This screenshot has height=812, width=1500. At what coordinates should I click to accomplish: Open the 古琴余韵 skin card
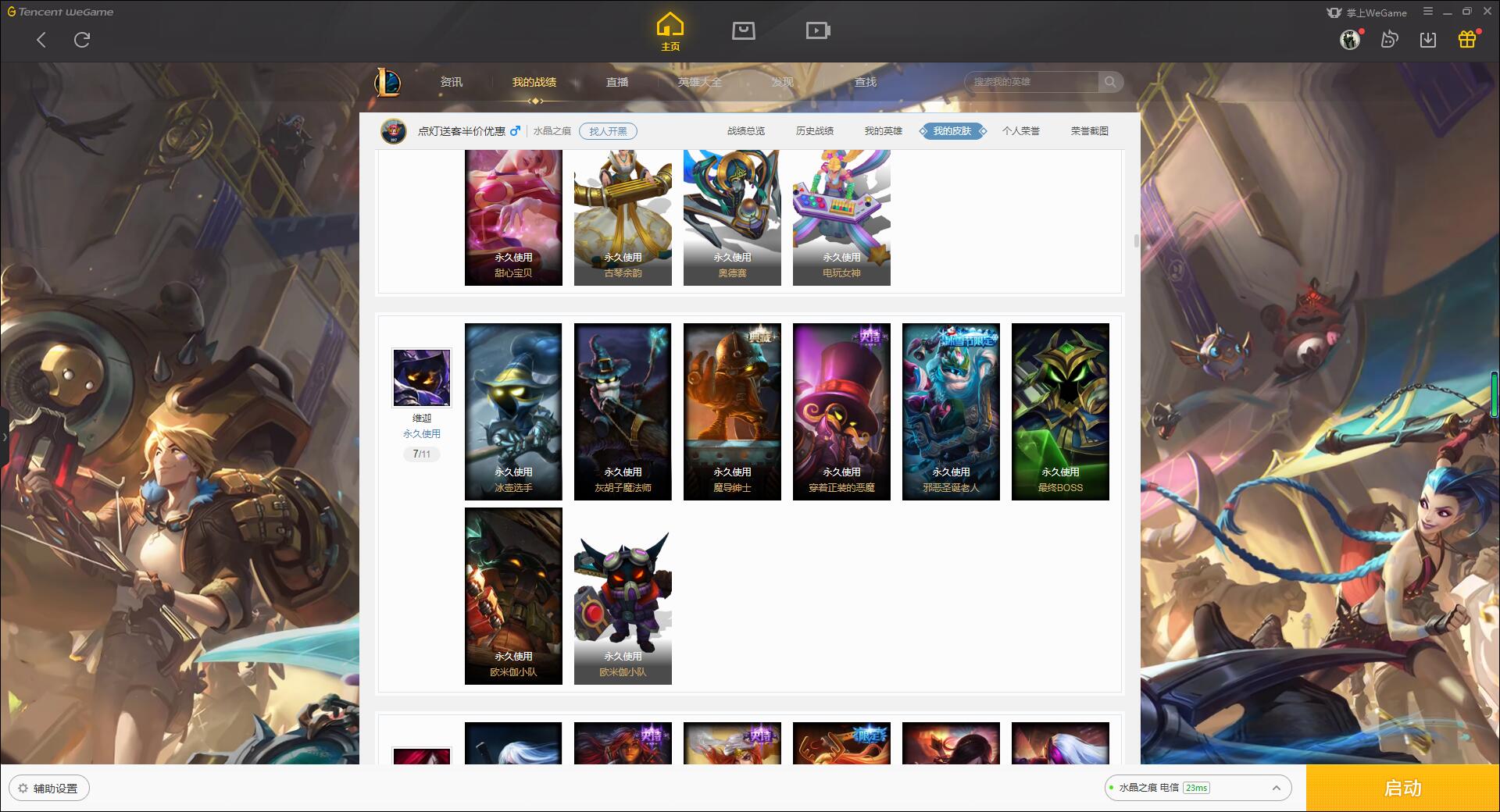tap(623, 218)
